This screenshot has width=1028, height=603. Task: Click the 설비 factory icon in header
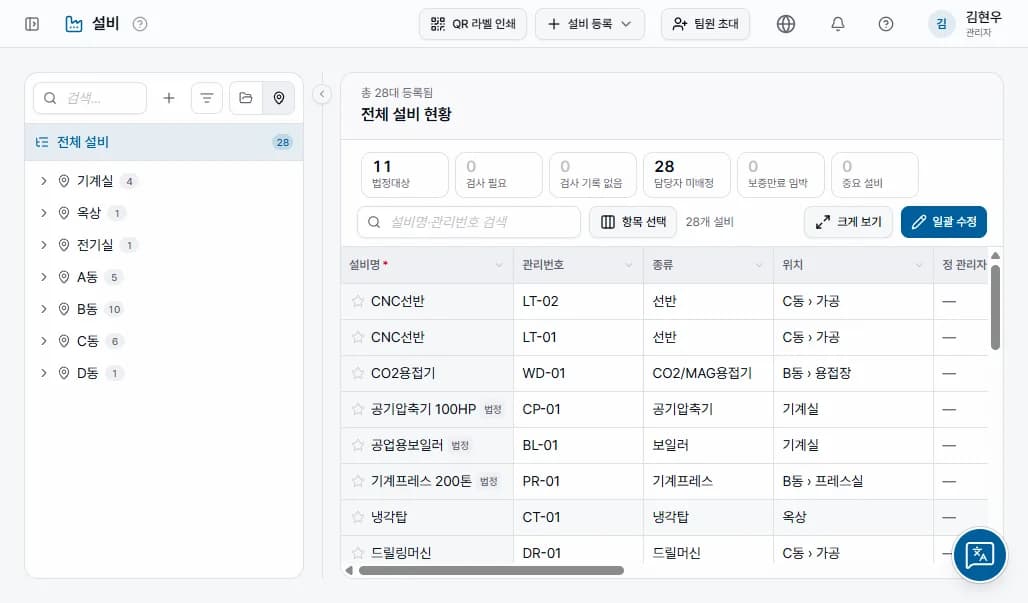coord(73,24)
